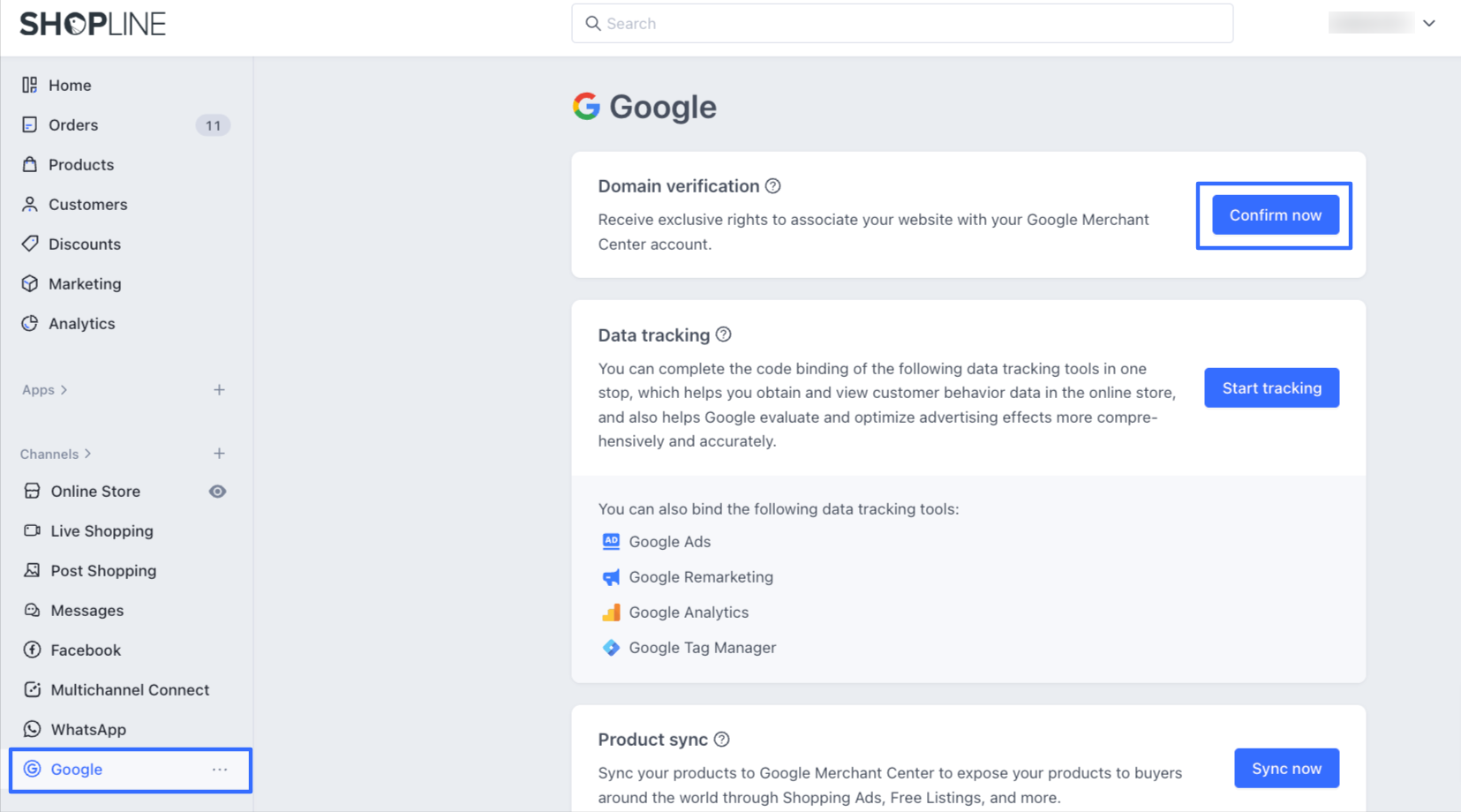Expand the Apps section chevron

(64, 390)
